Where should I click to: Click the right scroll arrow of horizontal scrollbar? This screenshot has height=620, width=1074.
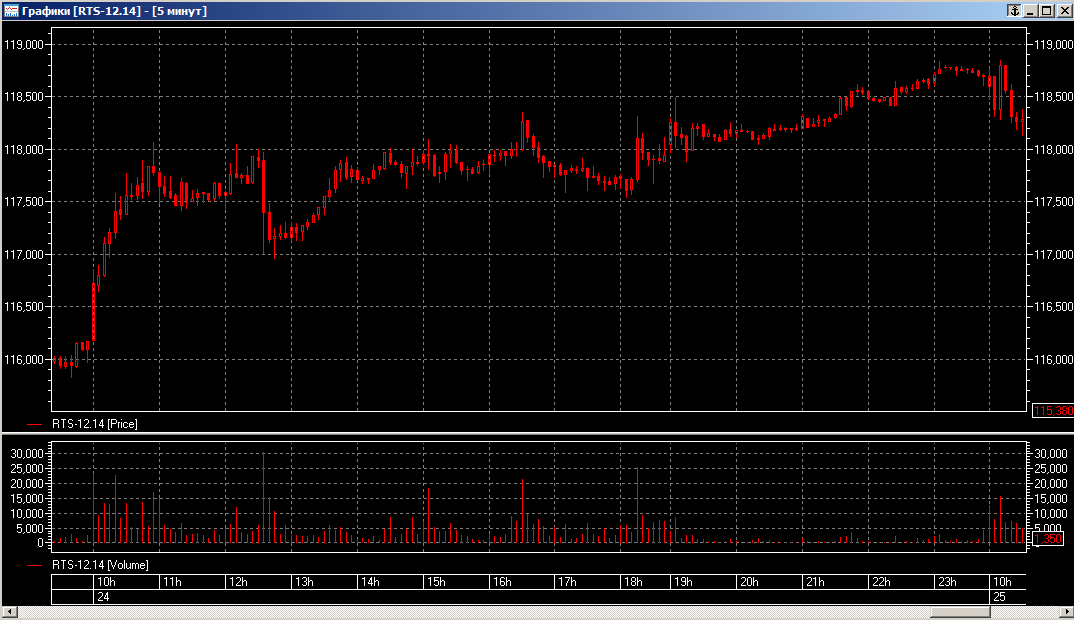1063,612
